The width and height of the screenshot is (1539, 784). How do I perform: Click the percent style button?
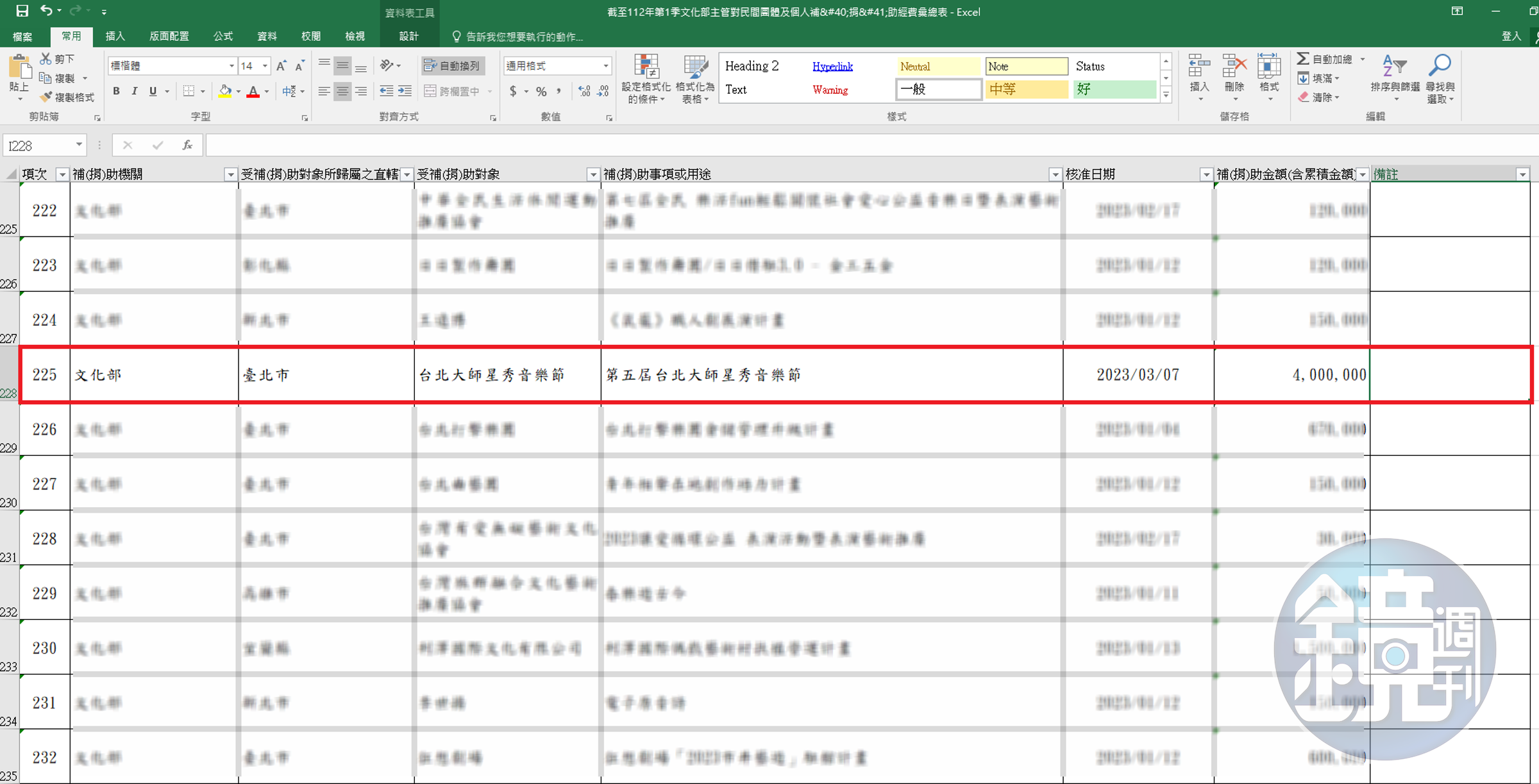click(x=542, y=92)
